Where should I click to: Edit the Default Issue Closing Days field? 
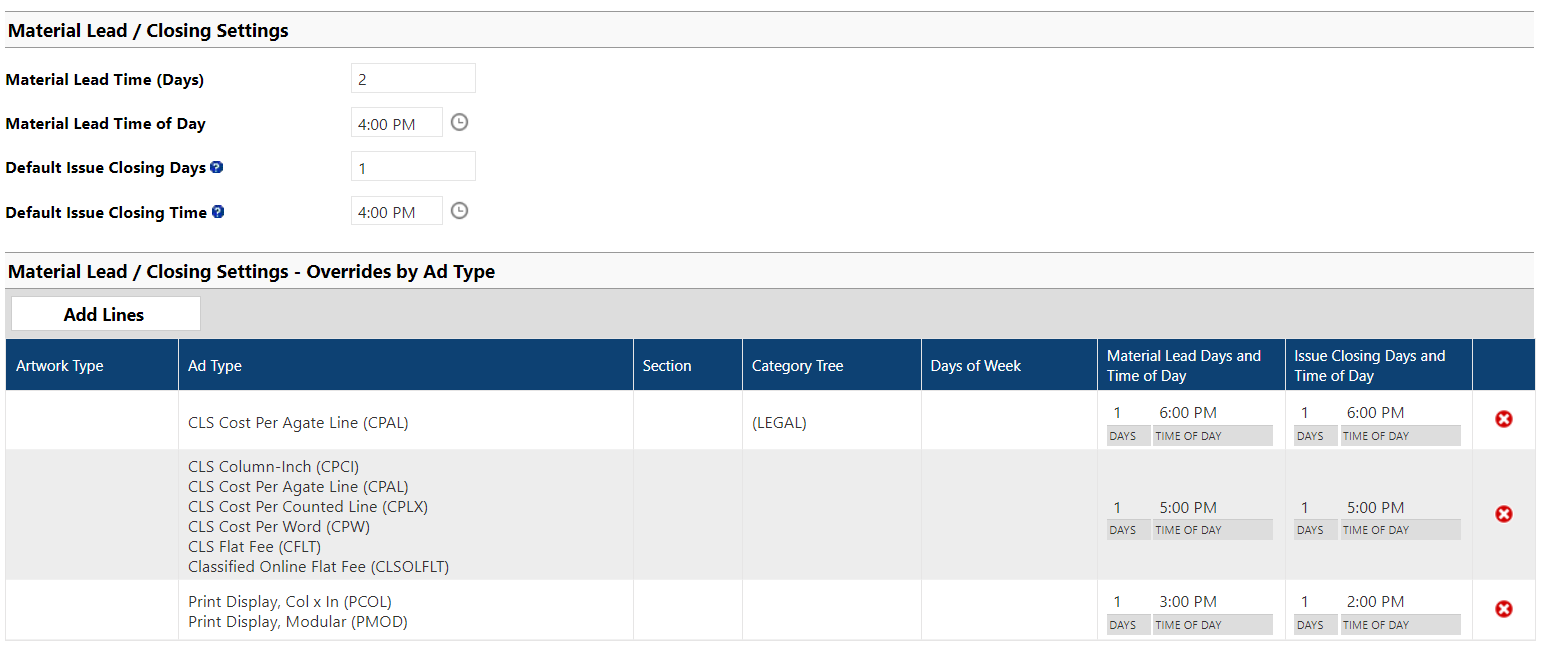pos(413,168)
